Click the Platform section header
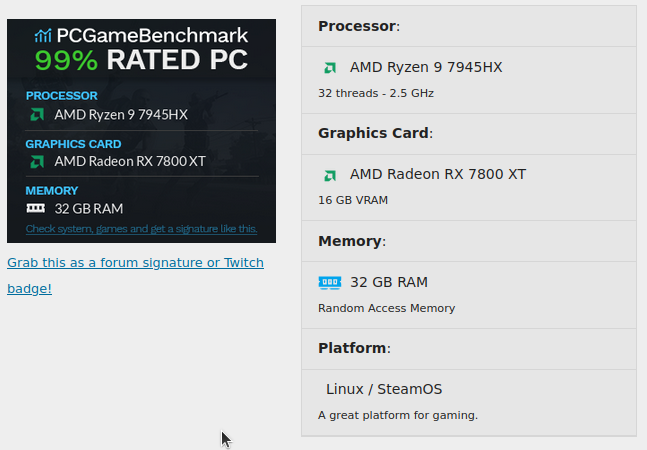 (x=354, y=348)
